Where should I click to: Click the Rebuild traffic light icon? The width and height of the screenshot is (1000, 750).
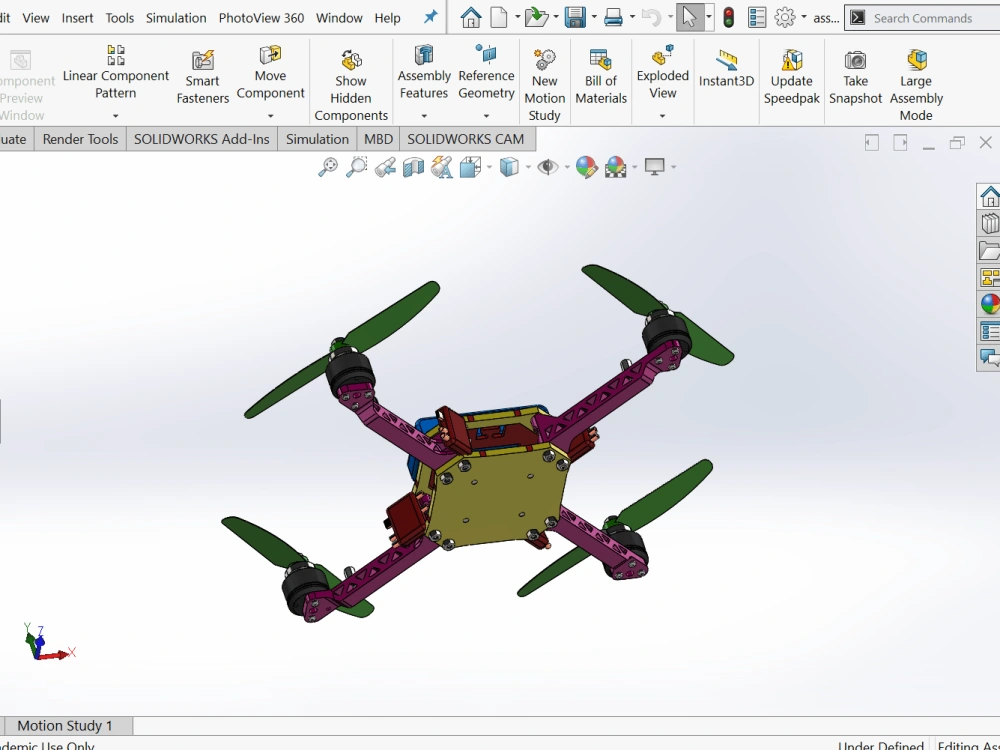[x=728, y=18]
